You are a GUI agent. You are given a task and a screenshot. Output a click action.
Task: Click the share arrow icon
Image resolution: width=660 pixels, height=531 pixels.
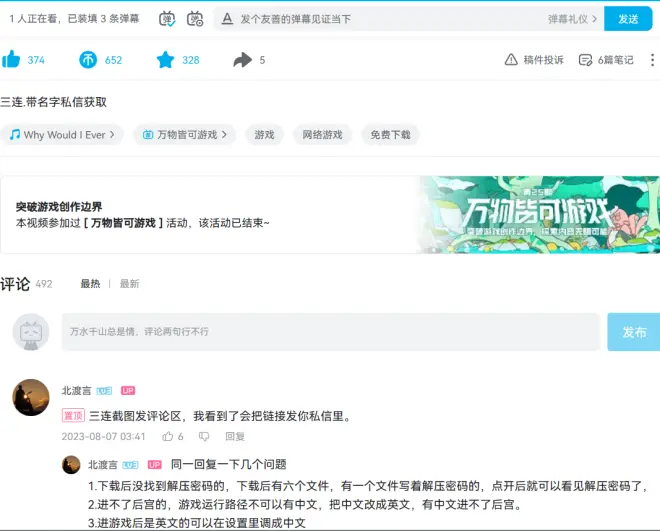(x=242, y=60)
